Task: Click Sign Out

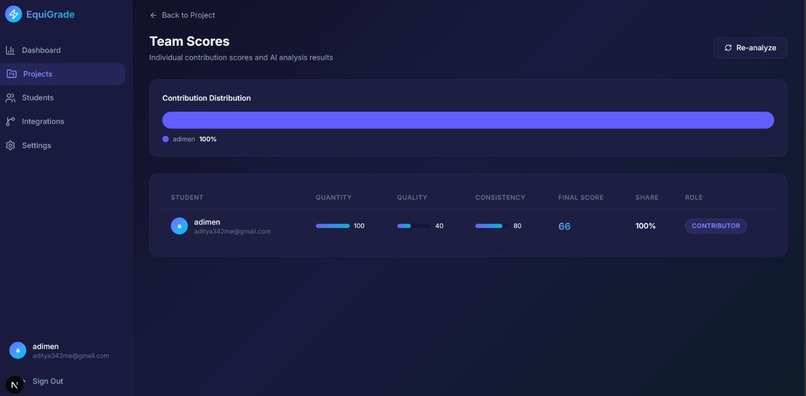Action: pyautogui.click(x=48, y=381)
